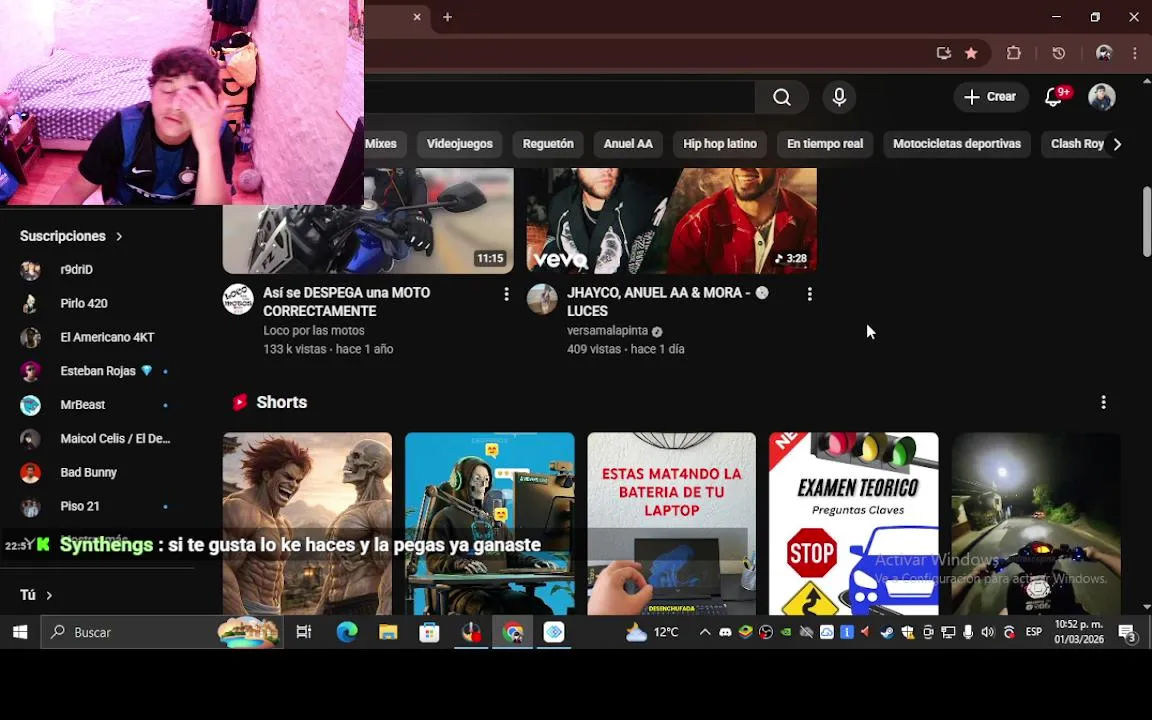
Task: Expand the Suscripciones section
Action: click(x=71, y=236)
